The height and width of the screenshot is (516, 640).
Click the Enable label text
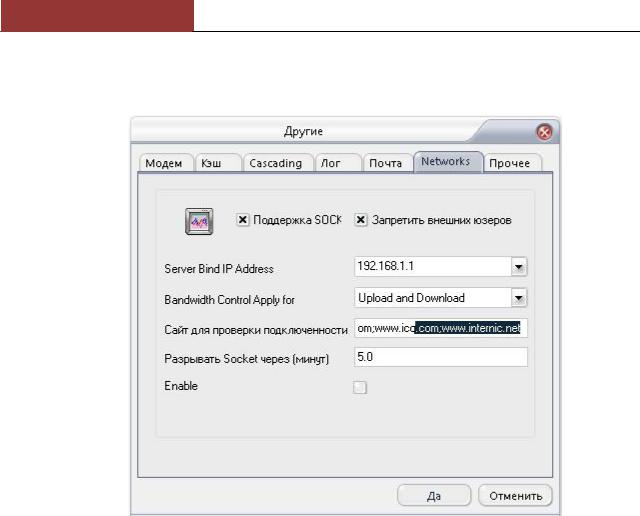coord(181,386)
